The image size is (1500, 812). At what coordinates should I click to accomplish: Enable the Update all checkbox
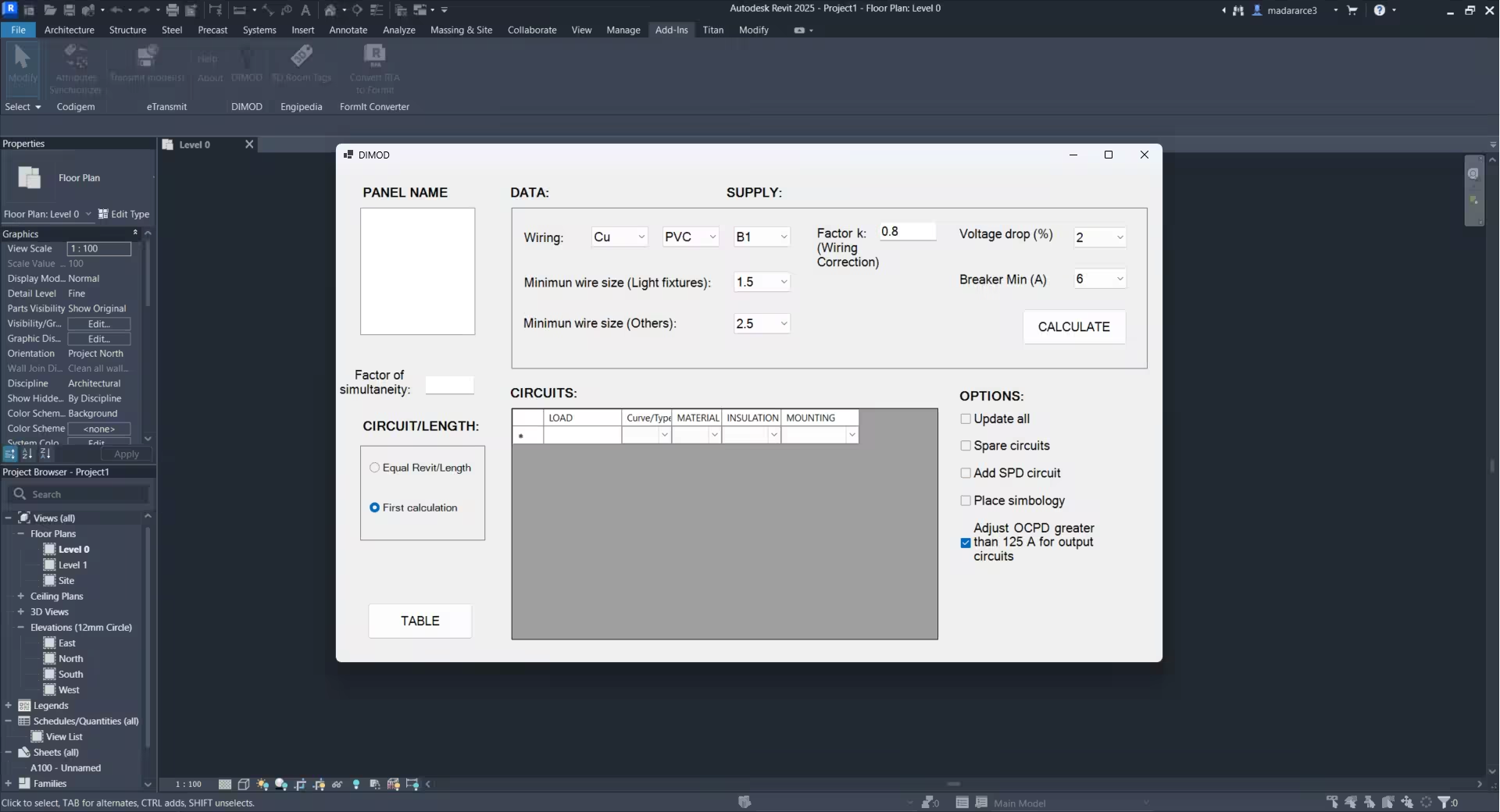point(966,419)
